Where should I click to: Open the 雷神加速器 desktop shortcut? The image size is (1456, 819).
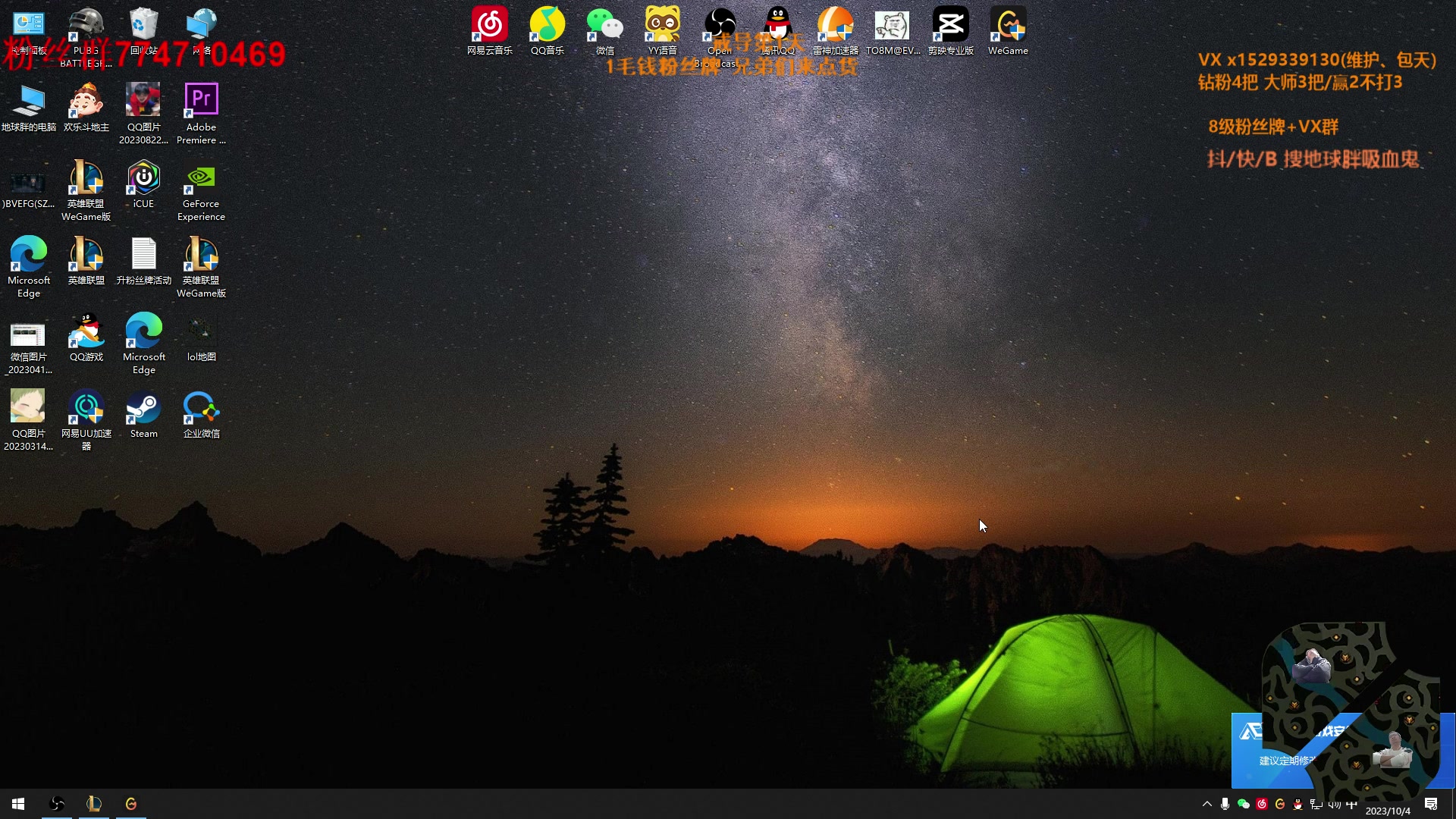[836, 30]
